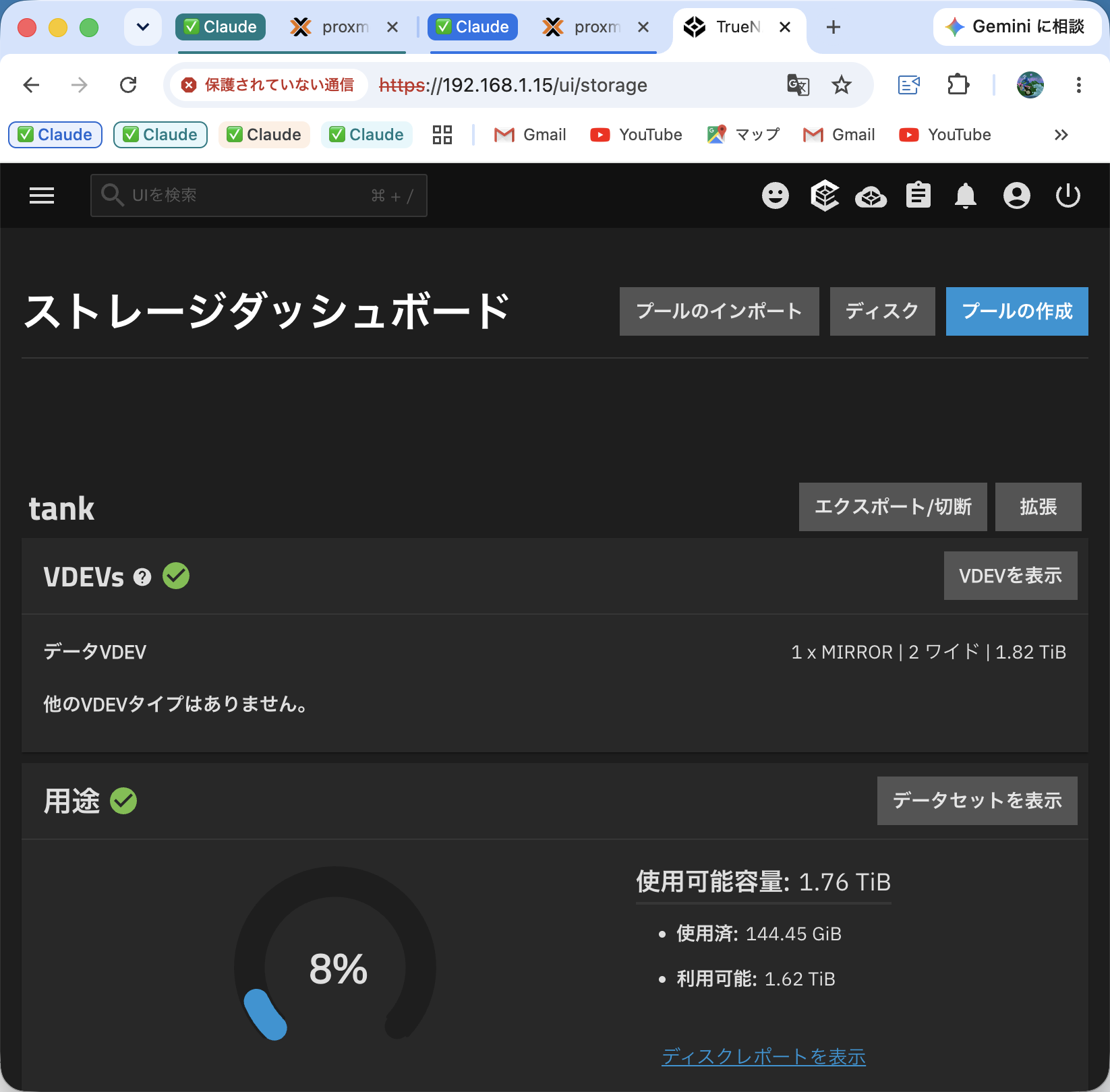Click データセットを表示 button
The height and width of the screenshot is (1092, 1110).
click(x=977, y=801)
